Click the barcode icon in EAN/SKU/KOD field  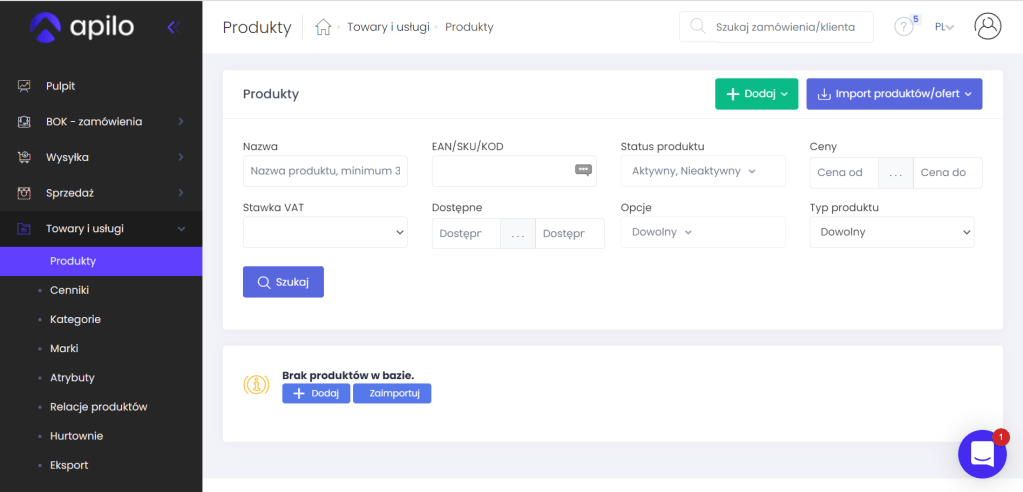583,171
